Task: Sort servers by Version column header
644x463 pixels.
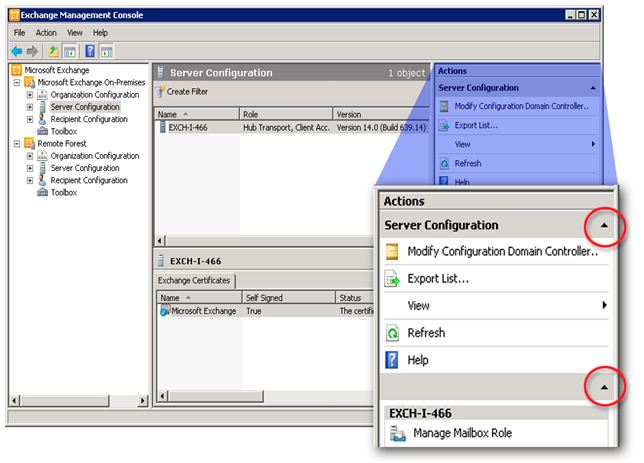Action: 380,114
